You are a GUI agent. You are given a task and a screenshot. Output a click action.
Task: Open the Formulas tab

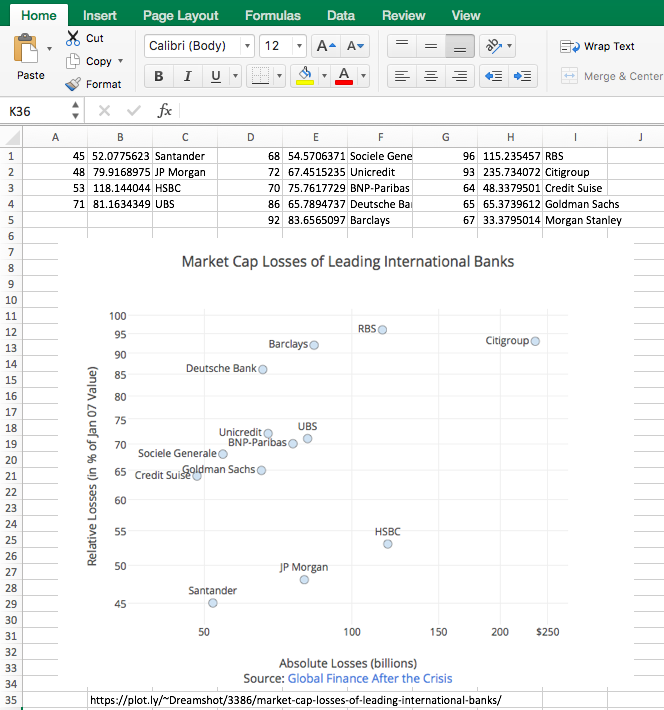[x=273, y=15]
